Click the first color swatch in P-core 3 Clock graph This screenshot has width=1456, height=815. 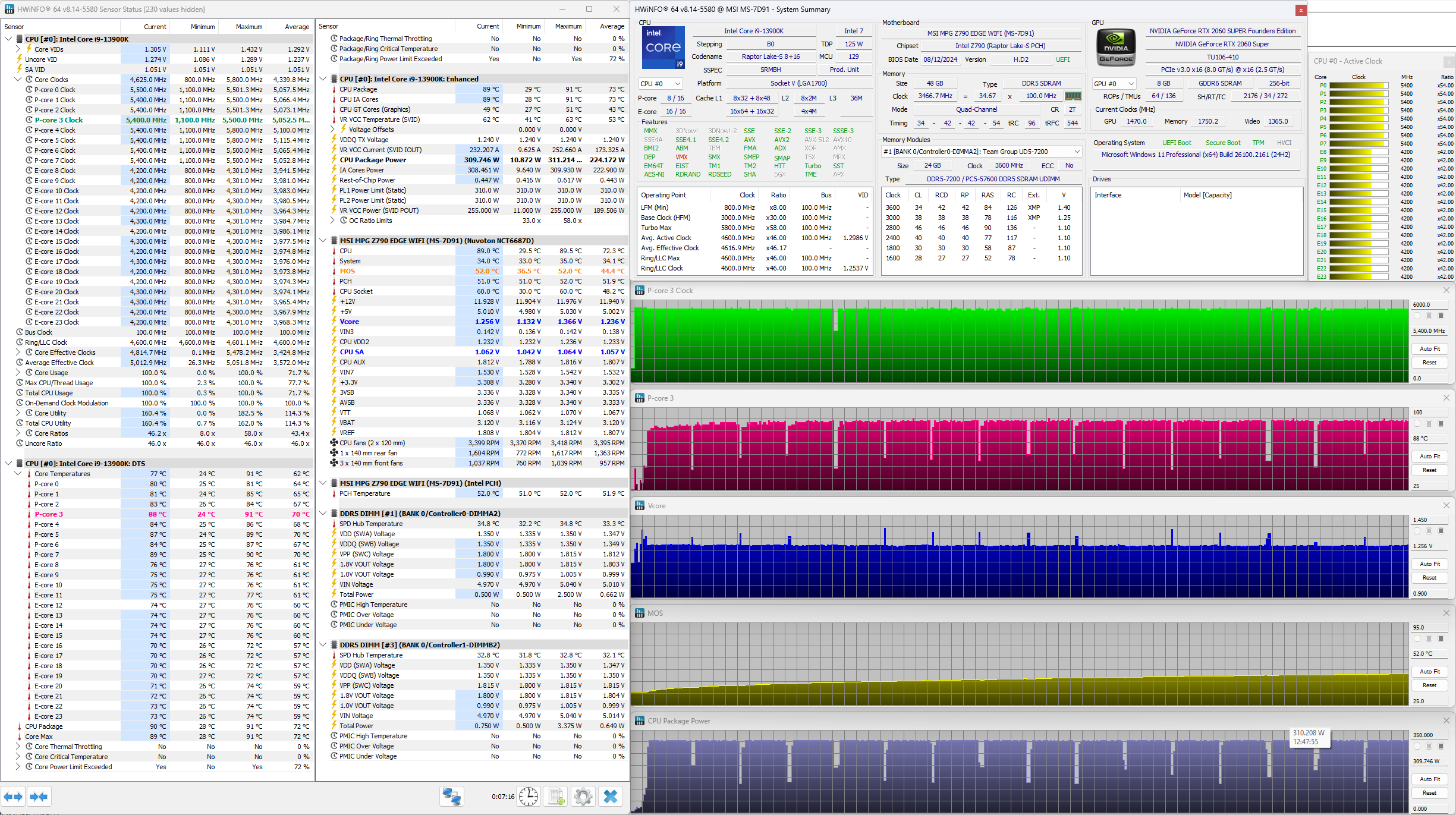tap(1417, 316)
